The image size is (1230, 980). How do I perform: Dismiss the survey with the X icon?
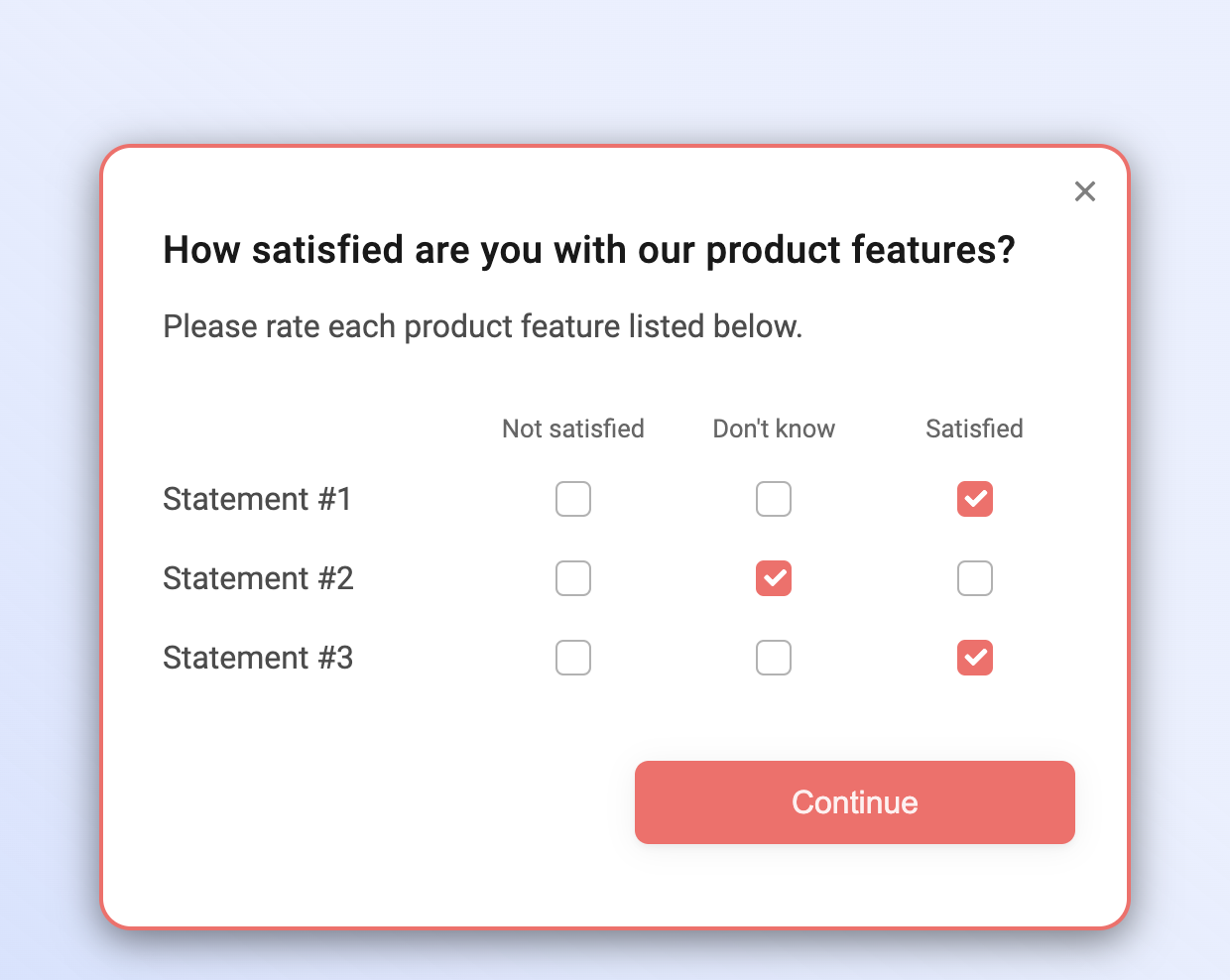(x=1084, y=191)
